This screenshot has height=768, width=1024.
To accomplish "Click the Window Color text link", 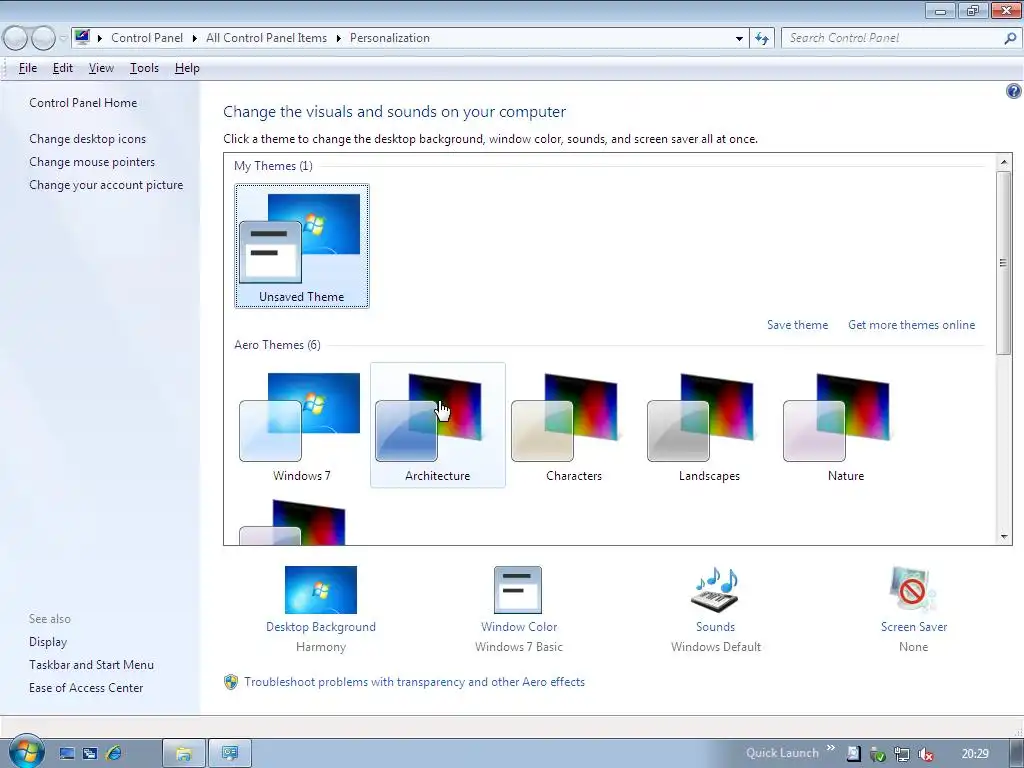I will 519,627.
